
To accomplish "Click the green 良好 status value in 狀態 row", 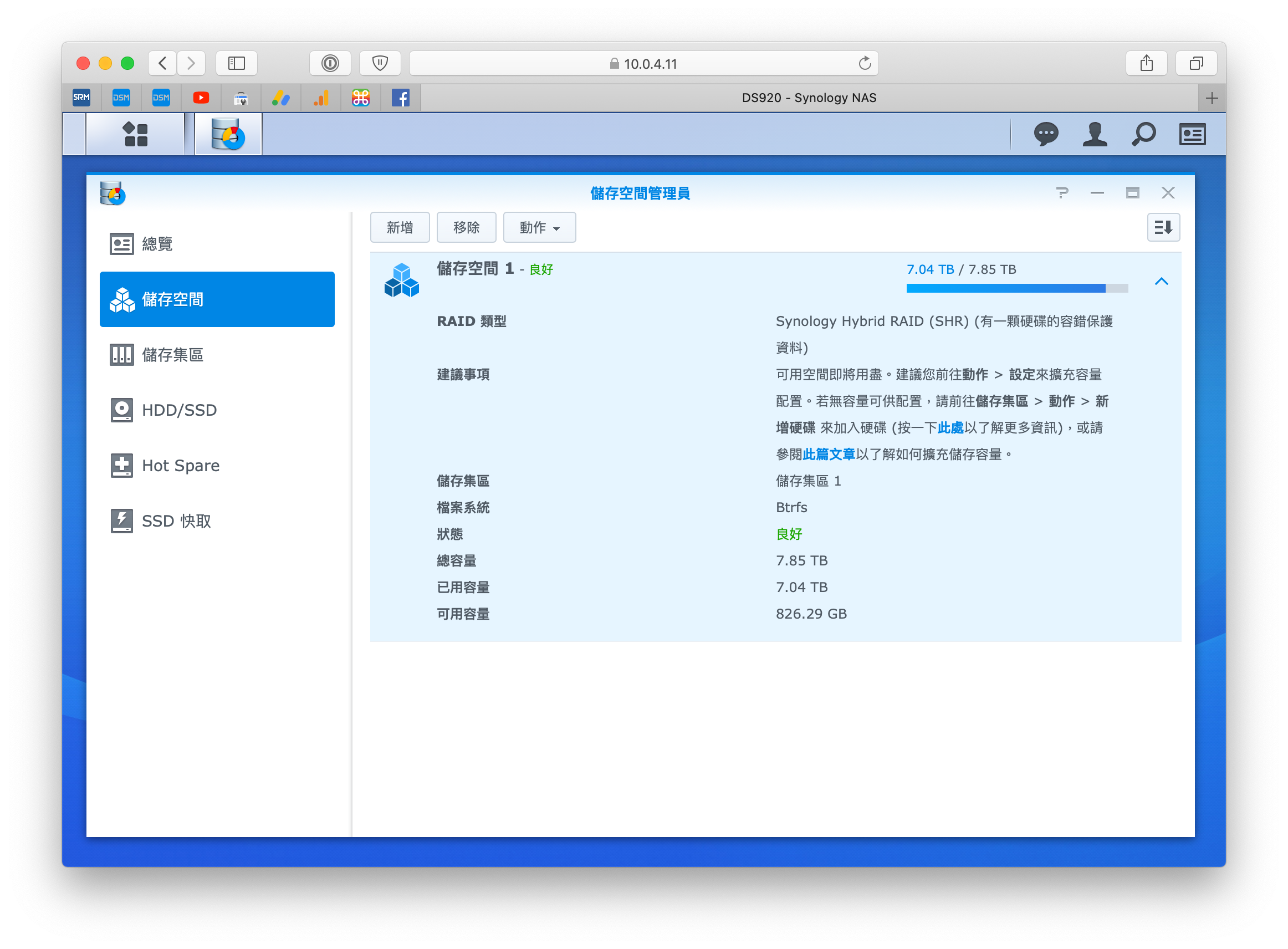I will click(789, 534).
